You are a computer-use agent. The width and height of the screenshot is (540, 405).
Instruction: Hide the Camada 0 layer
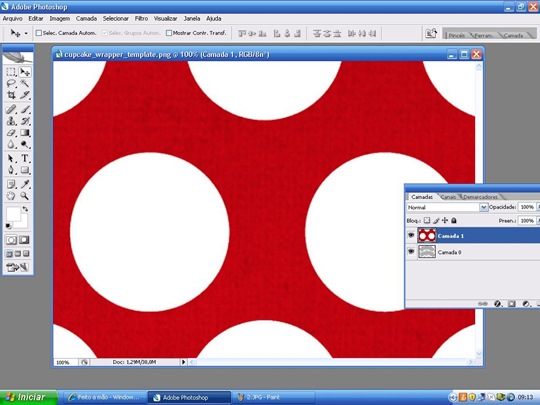click(411, 252)
